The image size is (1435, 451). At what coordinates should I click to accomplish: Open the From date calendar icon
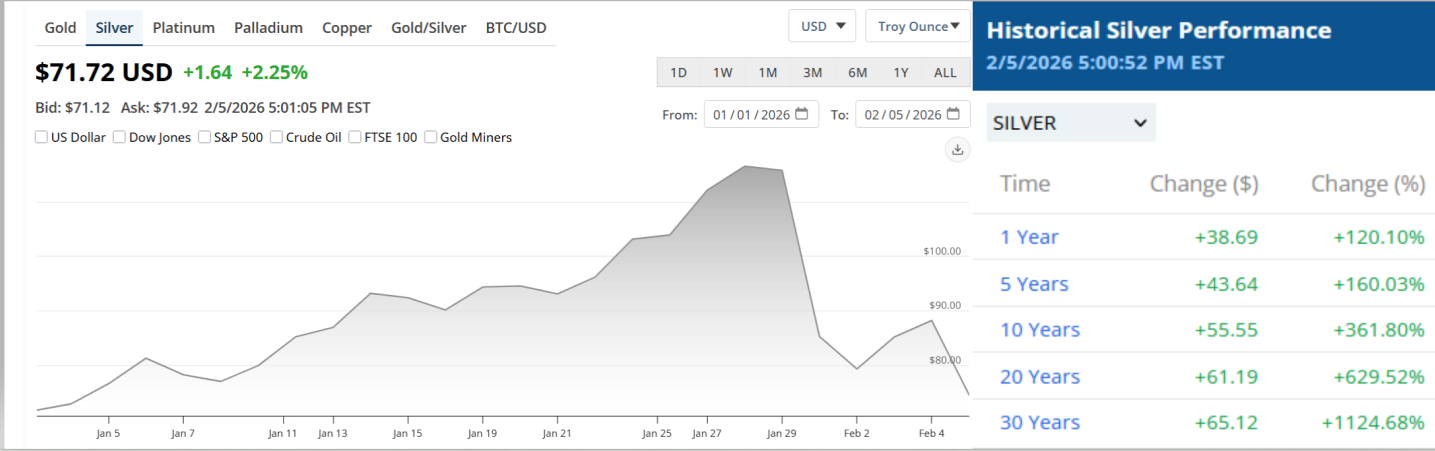coord(801,114)
